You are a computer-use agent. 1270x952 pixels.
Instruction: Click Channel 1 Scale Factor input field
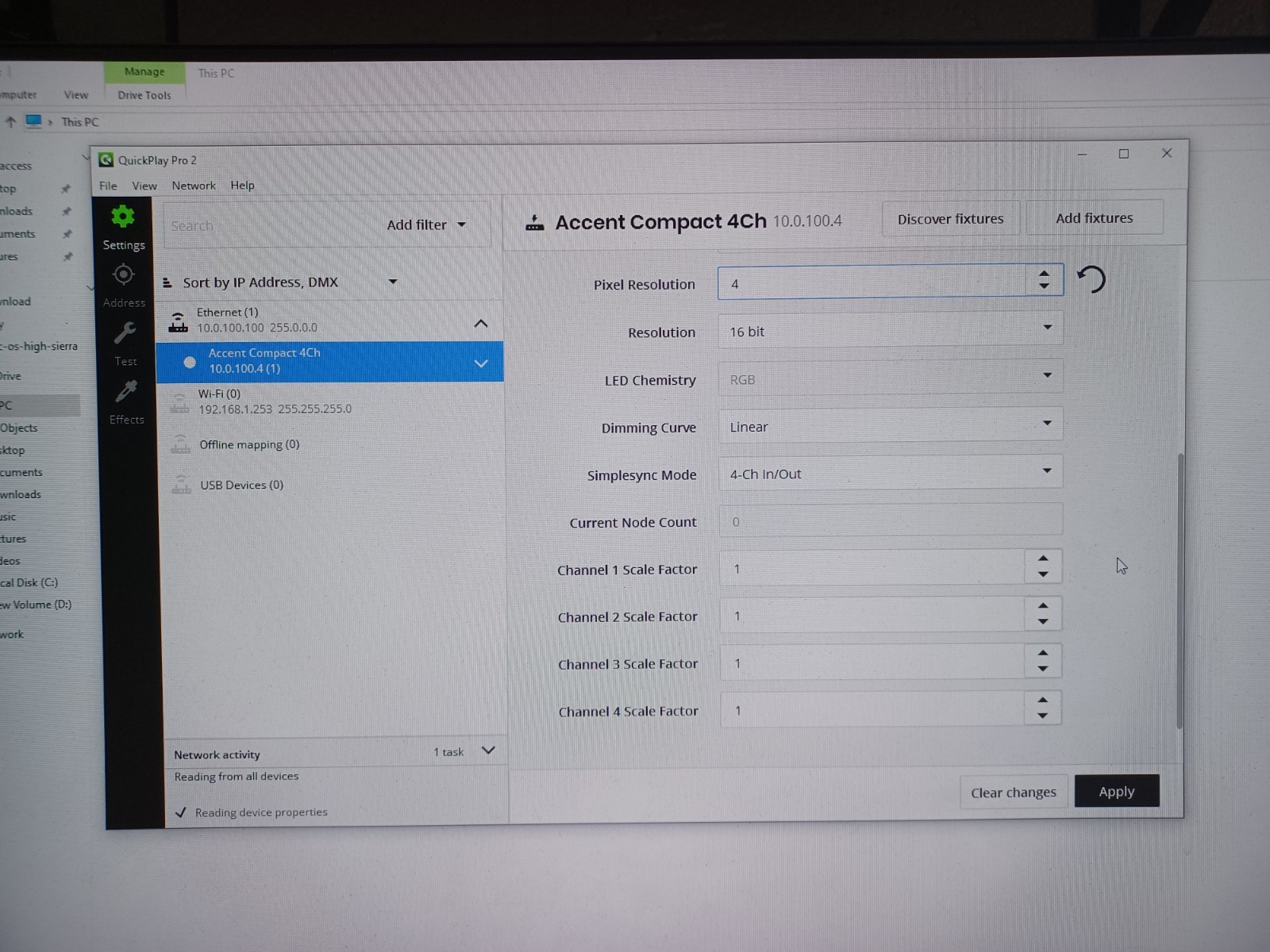(872, 568)
